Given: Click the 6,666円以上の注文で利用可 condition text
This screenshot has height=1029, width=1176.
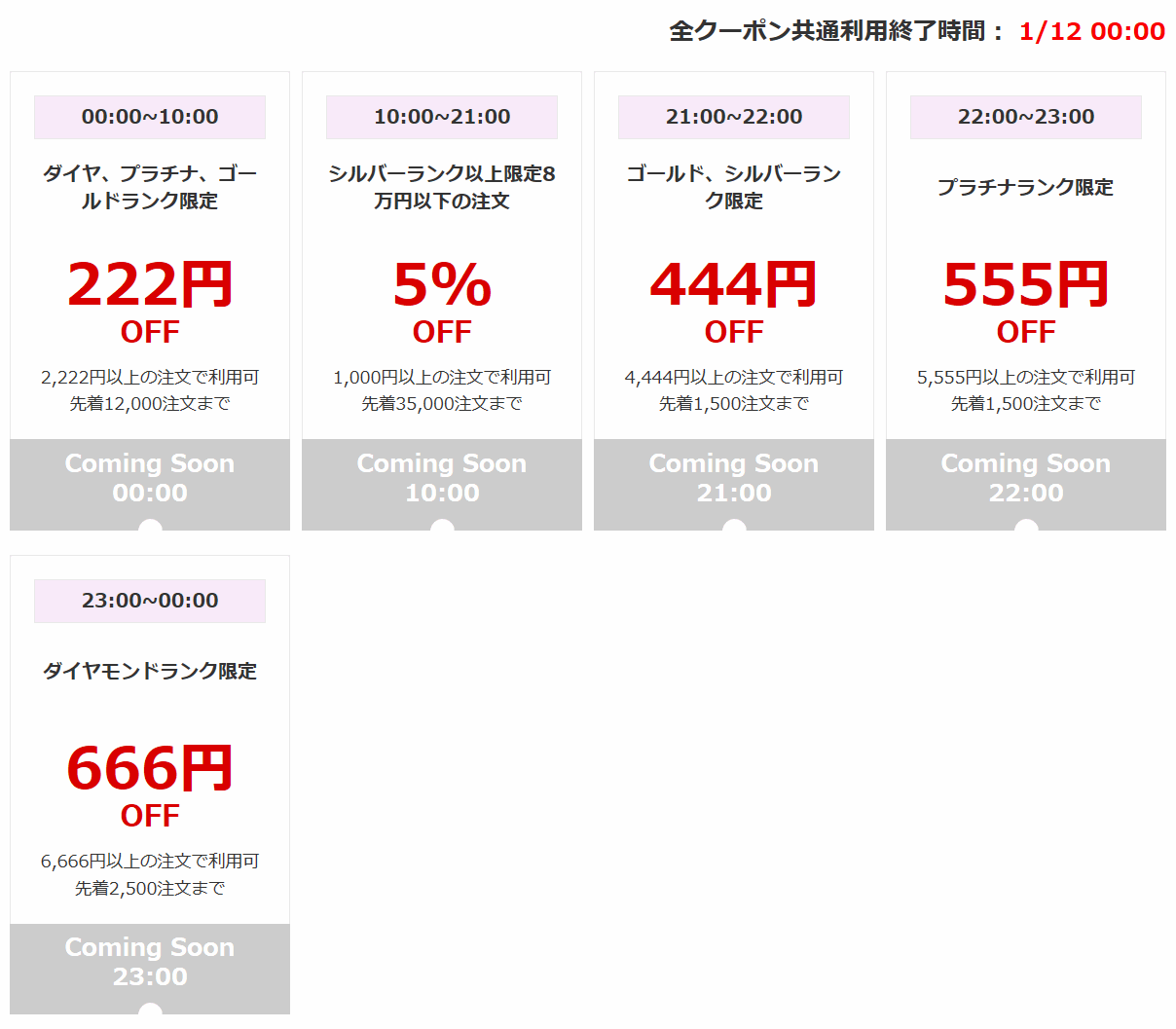Looking at the screenshot, I should (150, 861).
